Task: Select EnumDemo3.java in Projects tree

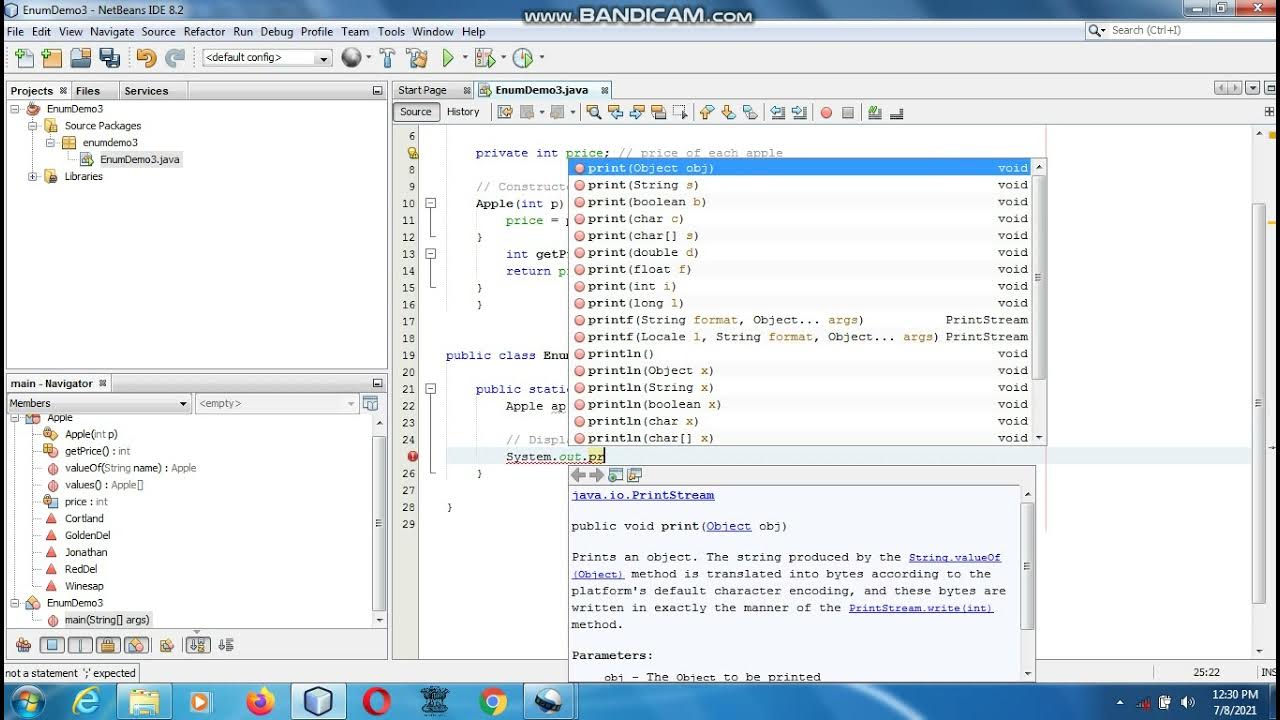Action: 140,159
